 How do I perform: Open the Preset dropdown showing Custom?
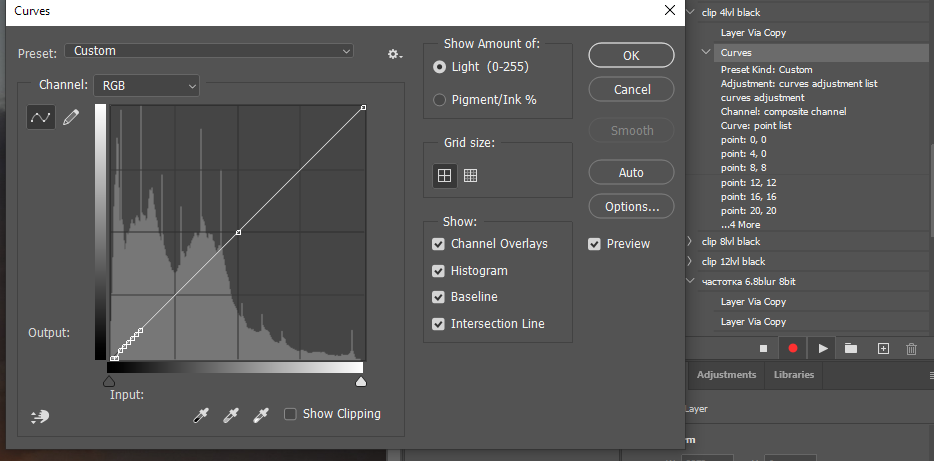tap(208, 51)
